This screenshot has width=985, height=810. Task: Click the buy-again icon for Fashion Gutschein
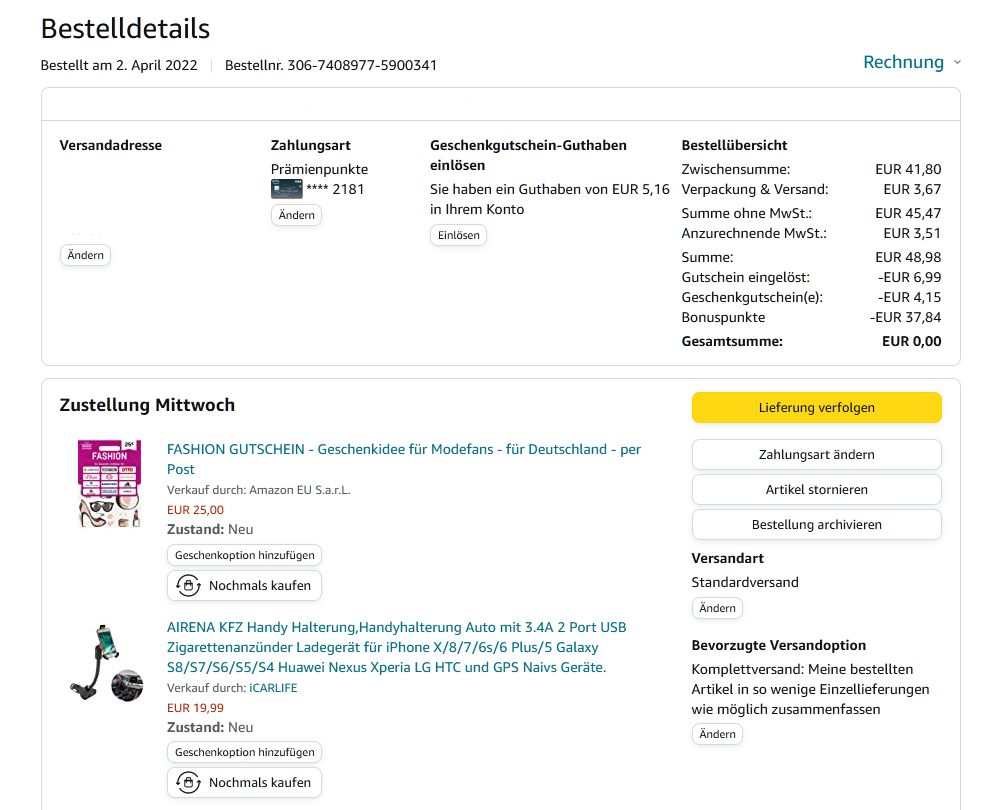tap(187, 586)
